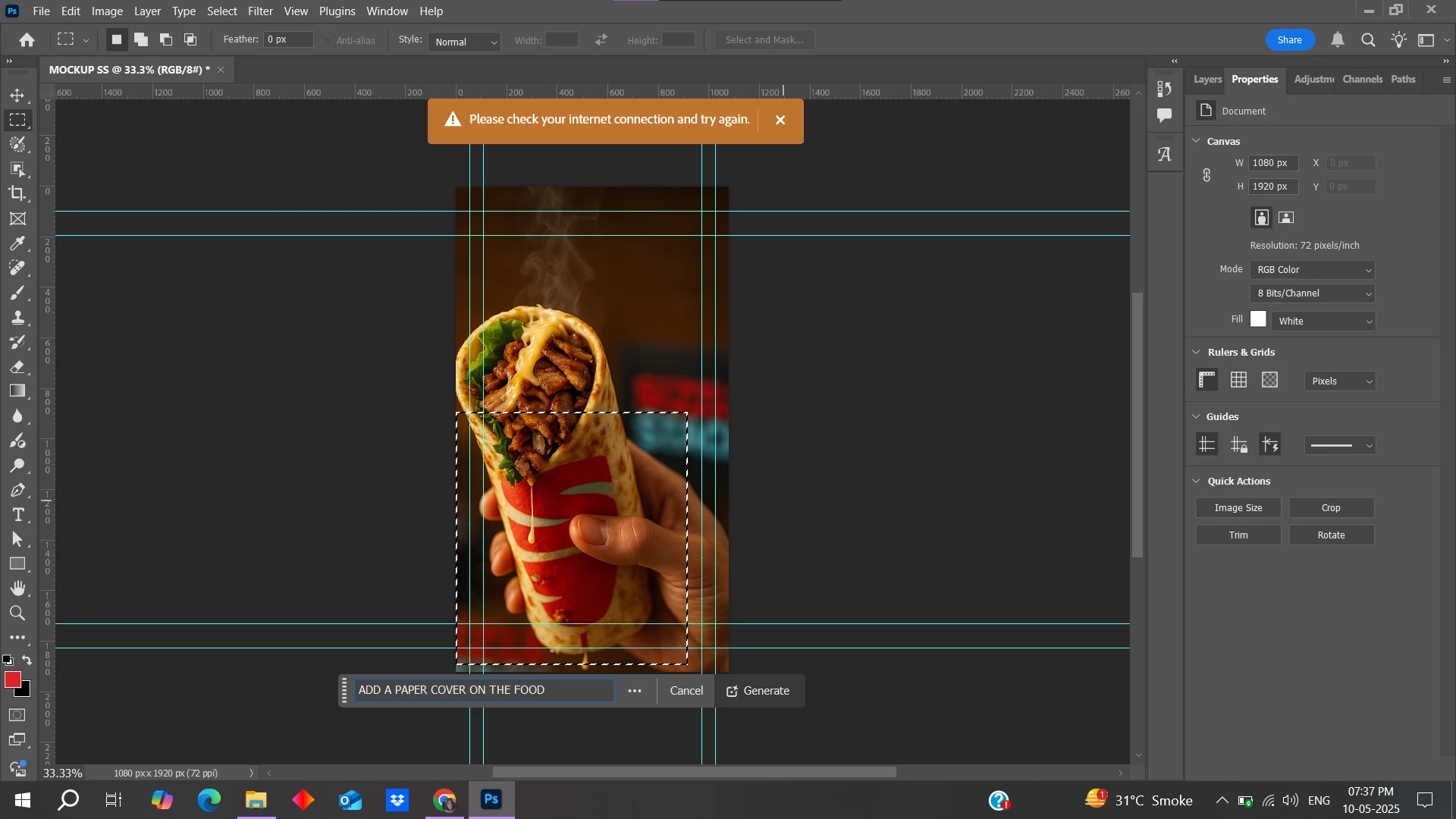Click the red foreground color swatch
This screenshot has height=819, width=1456.
[x=12, y=679]
